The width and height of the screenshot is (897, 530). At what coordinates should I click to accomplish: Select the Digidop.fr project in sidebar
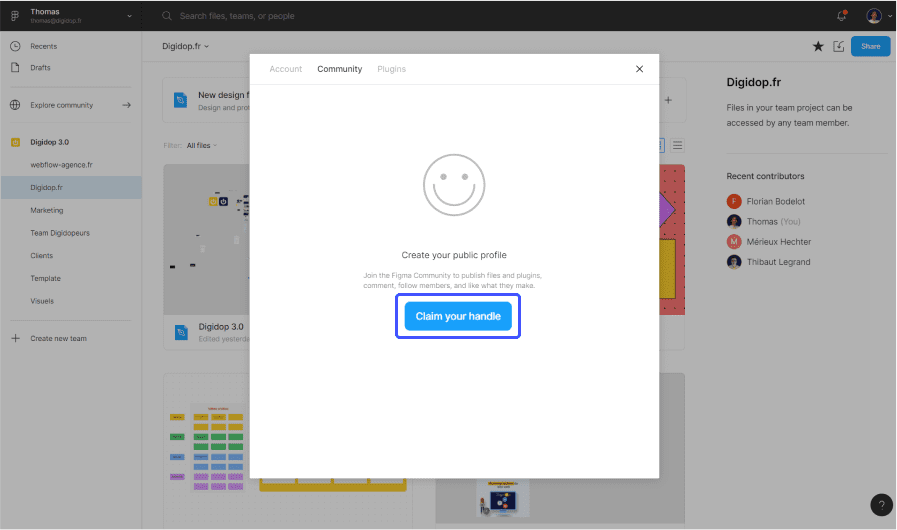coord(71,187)
